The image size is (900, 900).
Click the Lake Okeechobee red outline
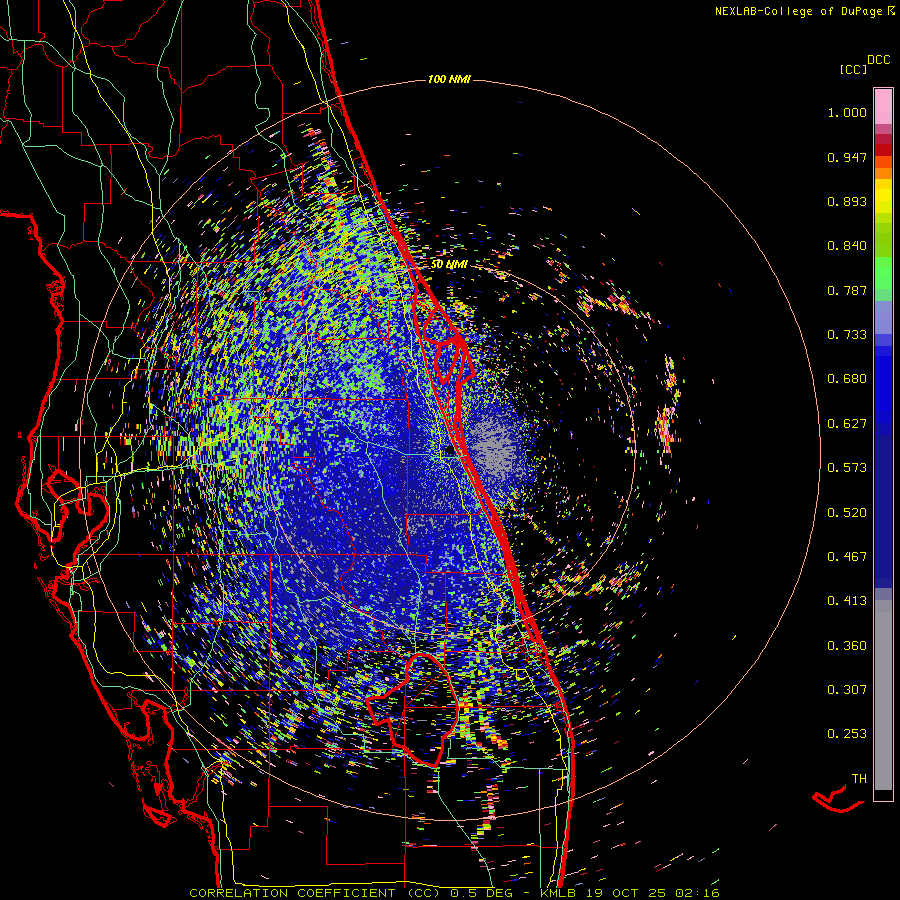point(412,709)
